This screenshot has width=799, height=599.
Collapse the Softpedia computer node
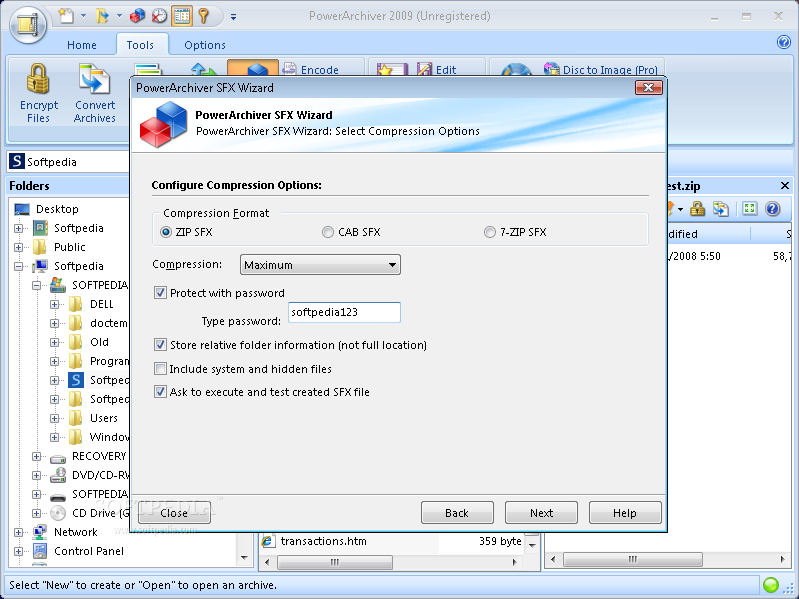pos(18,266)
